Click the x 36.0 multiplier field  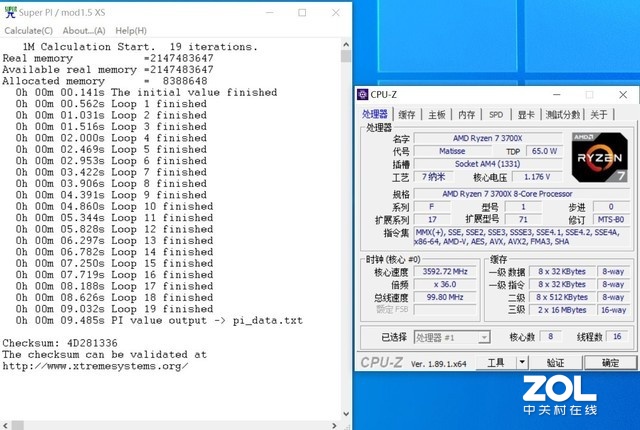pyautogui.click(x=445, y=284)
